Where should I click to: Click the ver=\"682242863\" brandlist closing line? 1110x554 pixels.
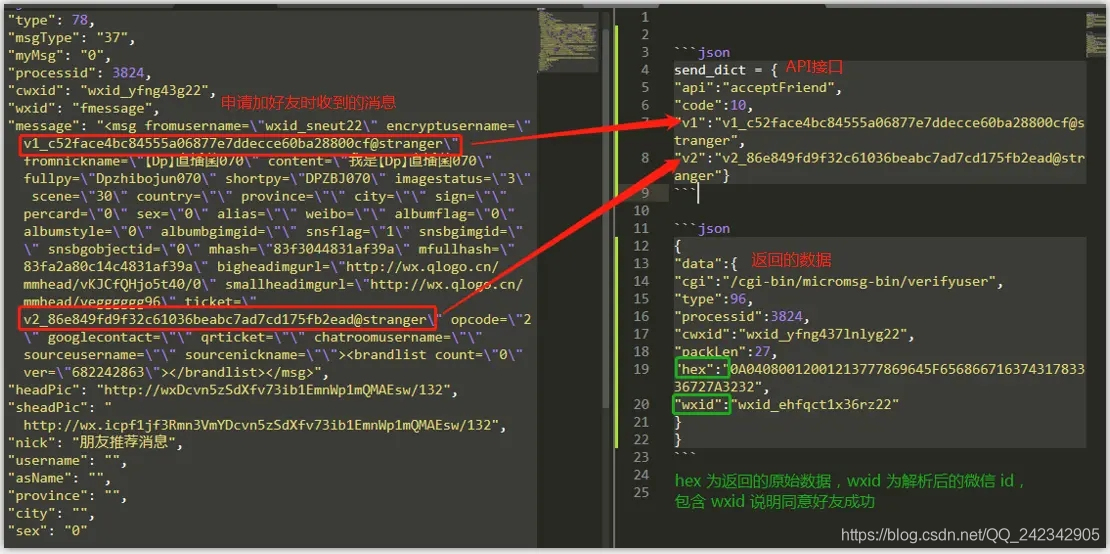[176, 372]
